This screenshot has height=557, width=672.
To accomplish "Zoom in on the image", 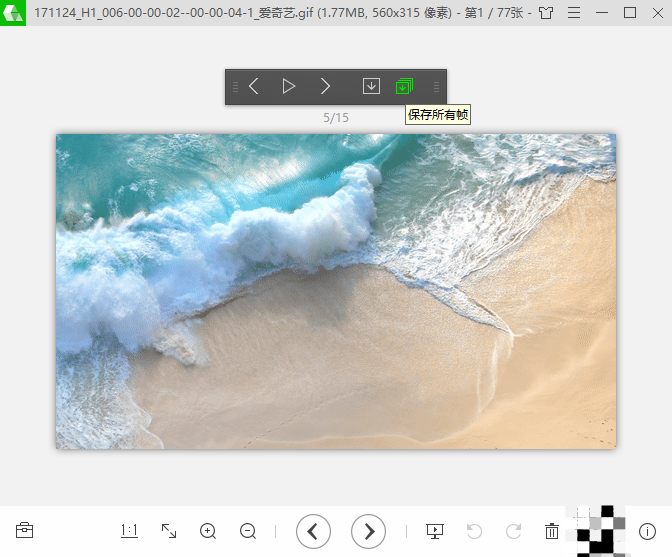I will [208, 531].
